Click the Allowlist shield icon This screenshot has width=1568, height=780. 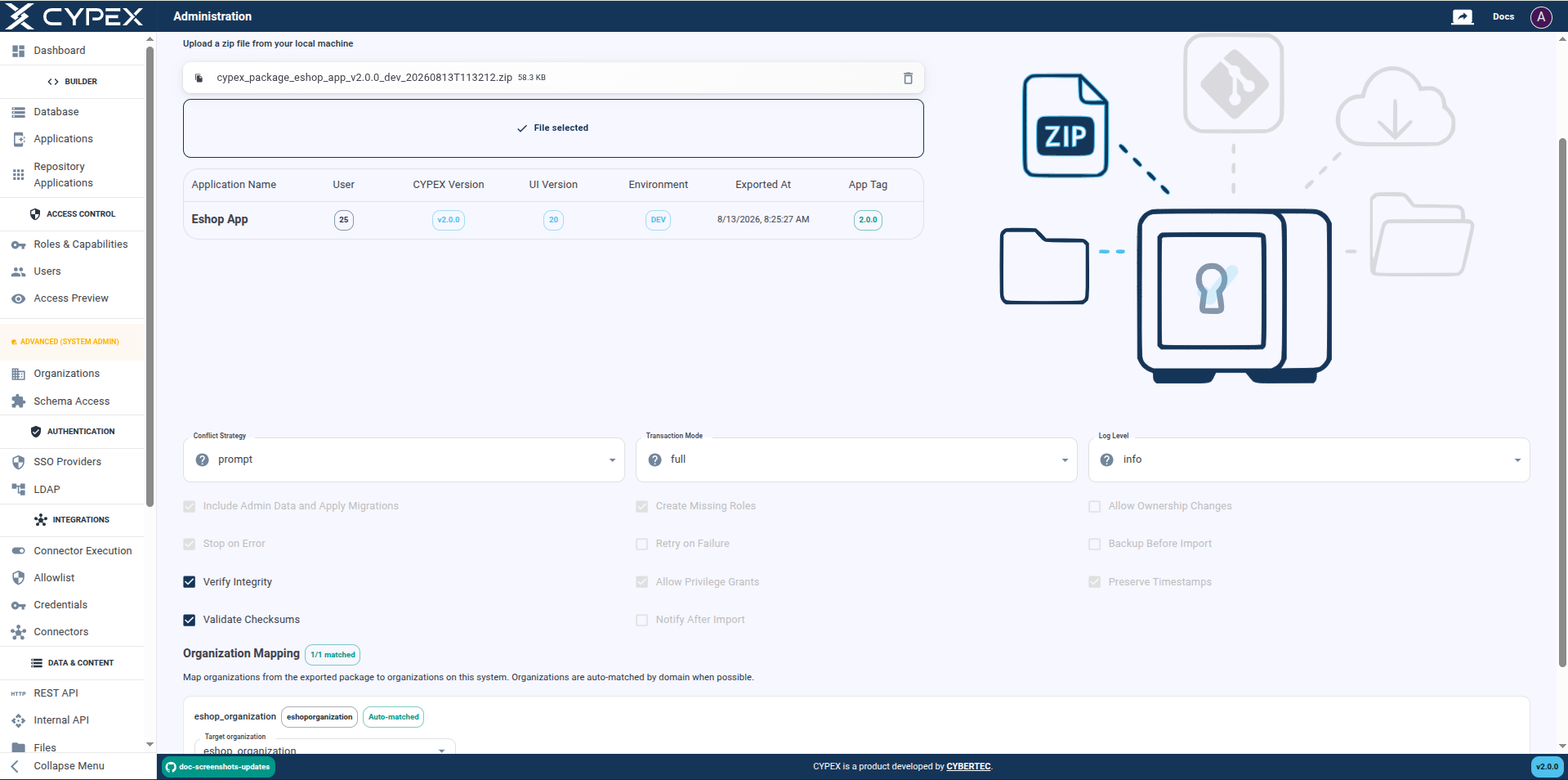point(18,578)
